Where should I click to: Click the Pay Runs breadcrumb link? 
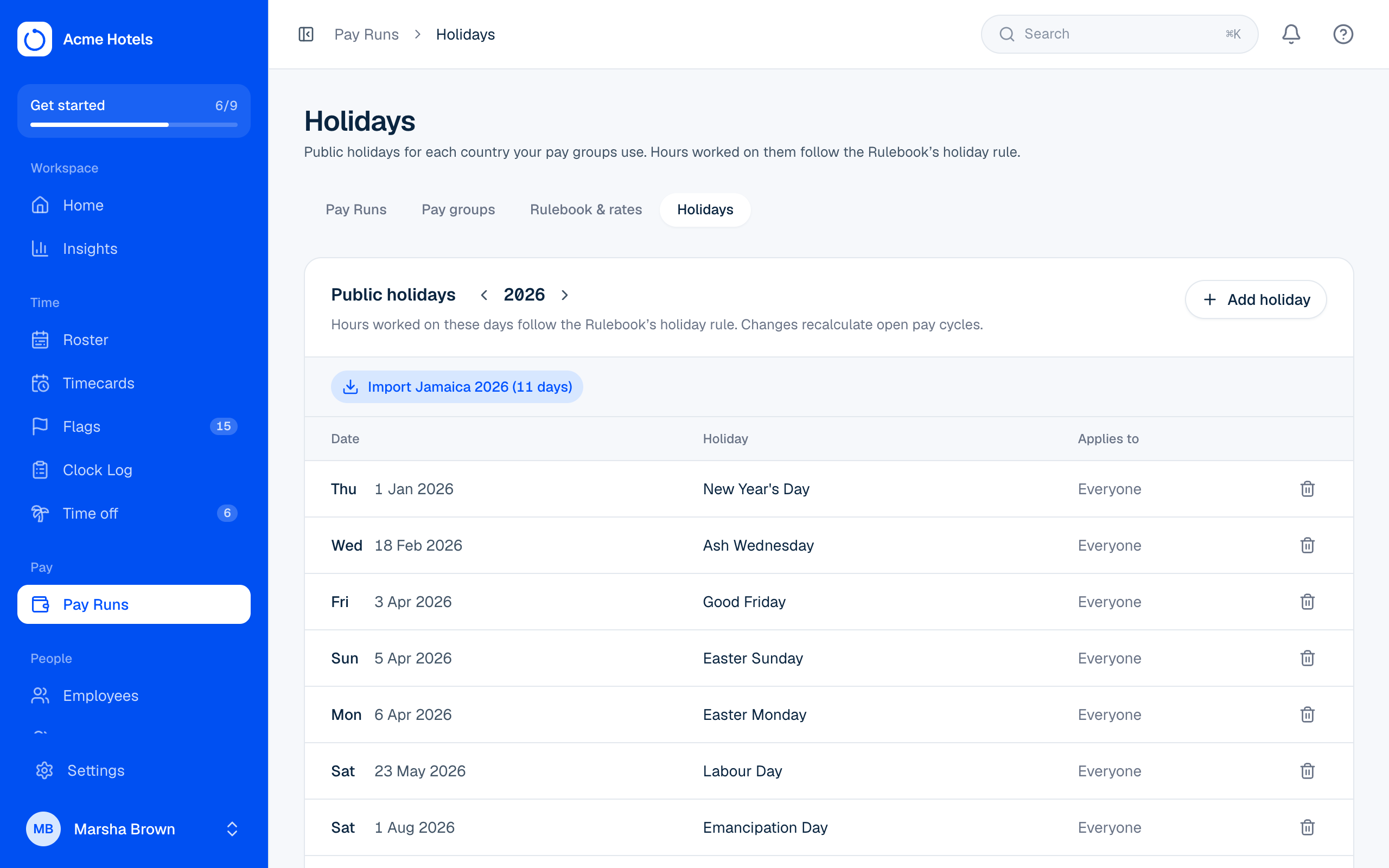366,34
